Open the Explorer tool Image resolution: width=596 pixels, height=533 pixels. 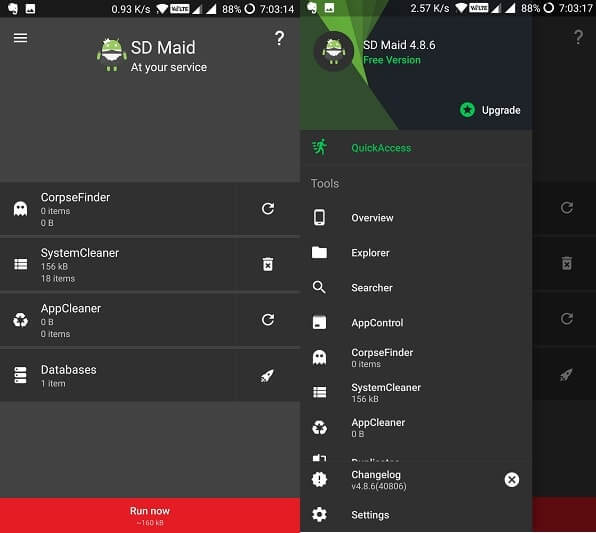[x=416, y=253]
